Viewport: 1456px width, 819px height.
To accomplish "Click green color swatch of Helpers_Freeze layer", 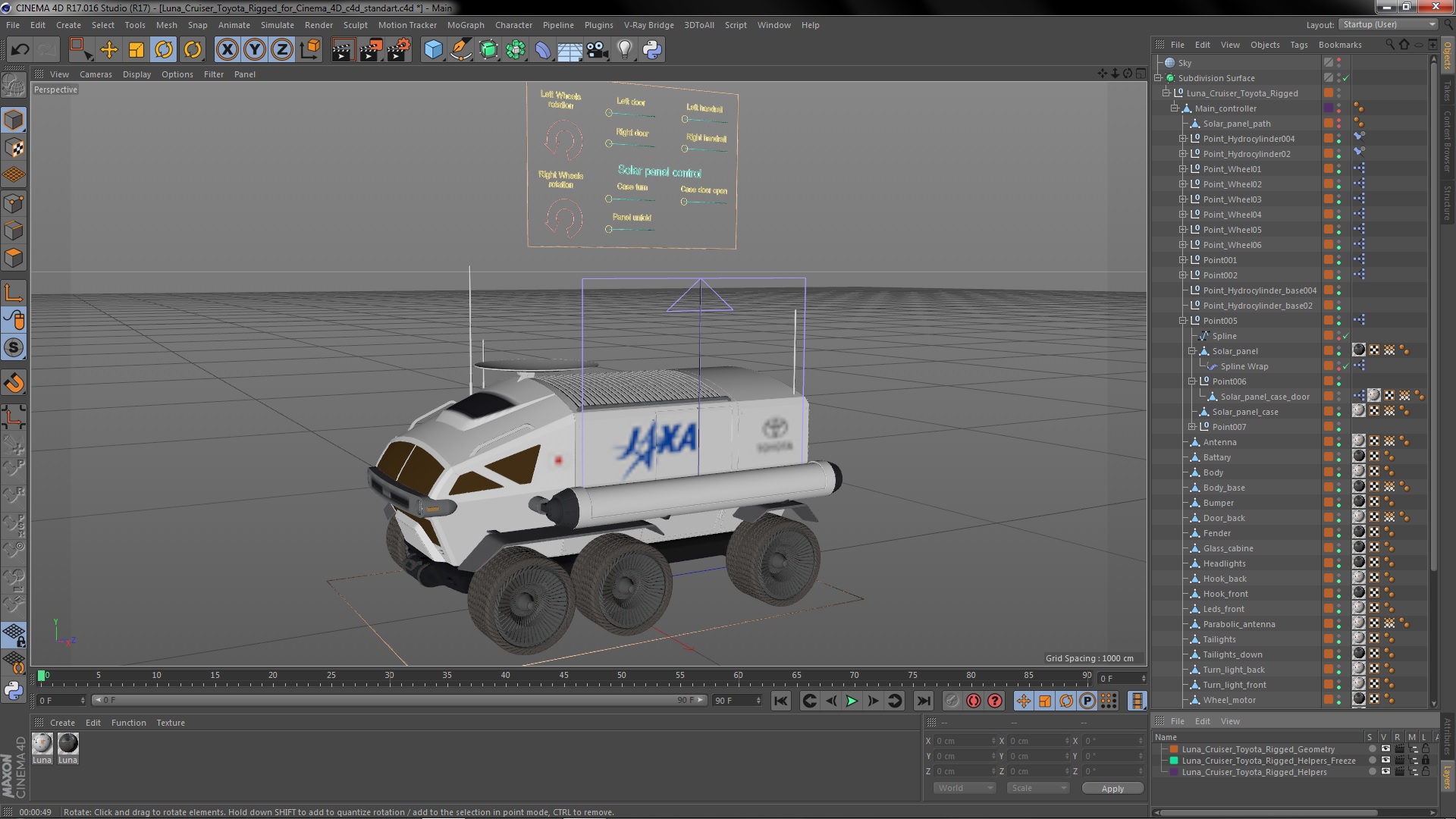I will pyautogui.click(x=1174, y=761).
